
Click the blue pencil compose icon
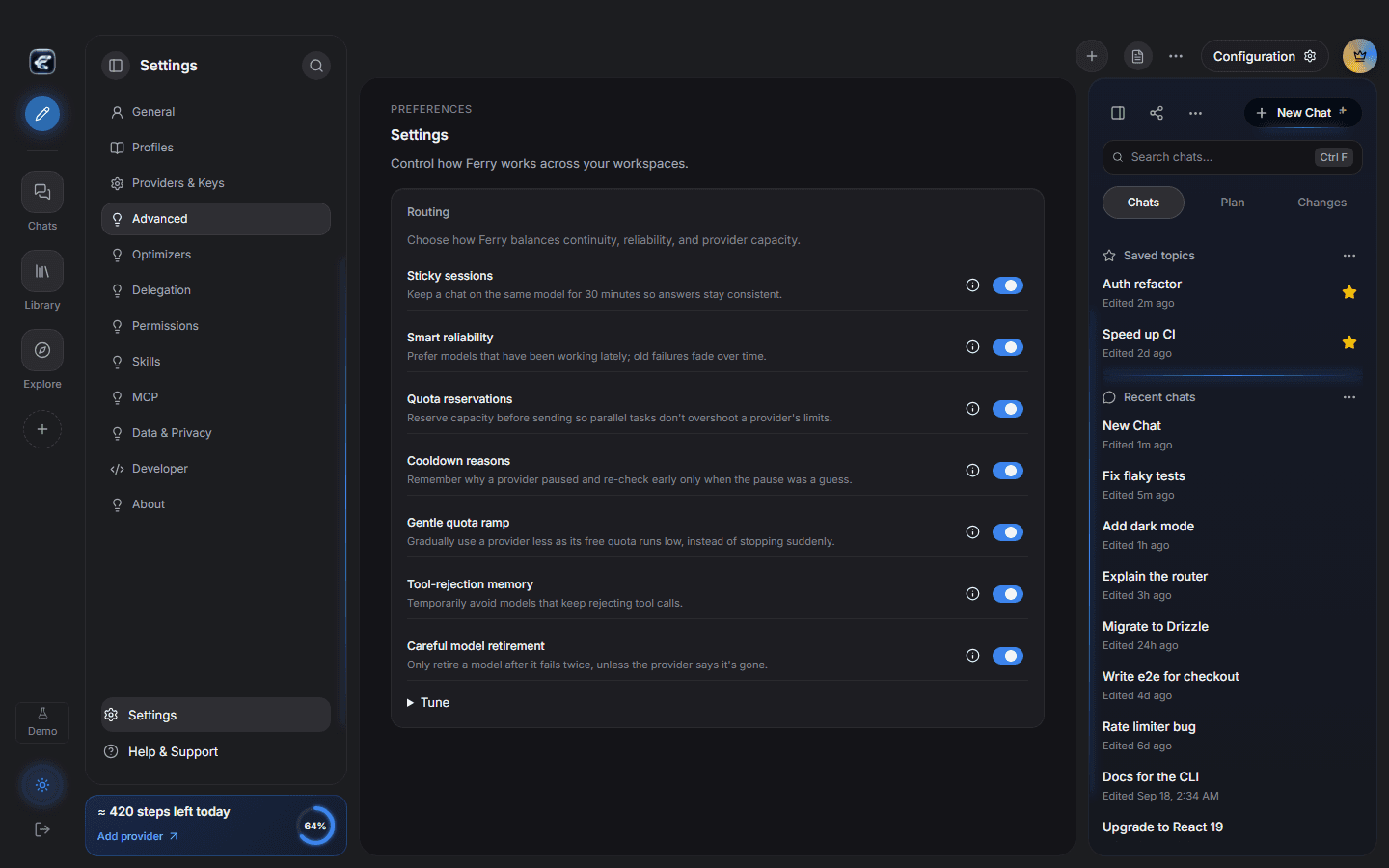(42, 114)
